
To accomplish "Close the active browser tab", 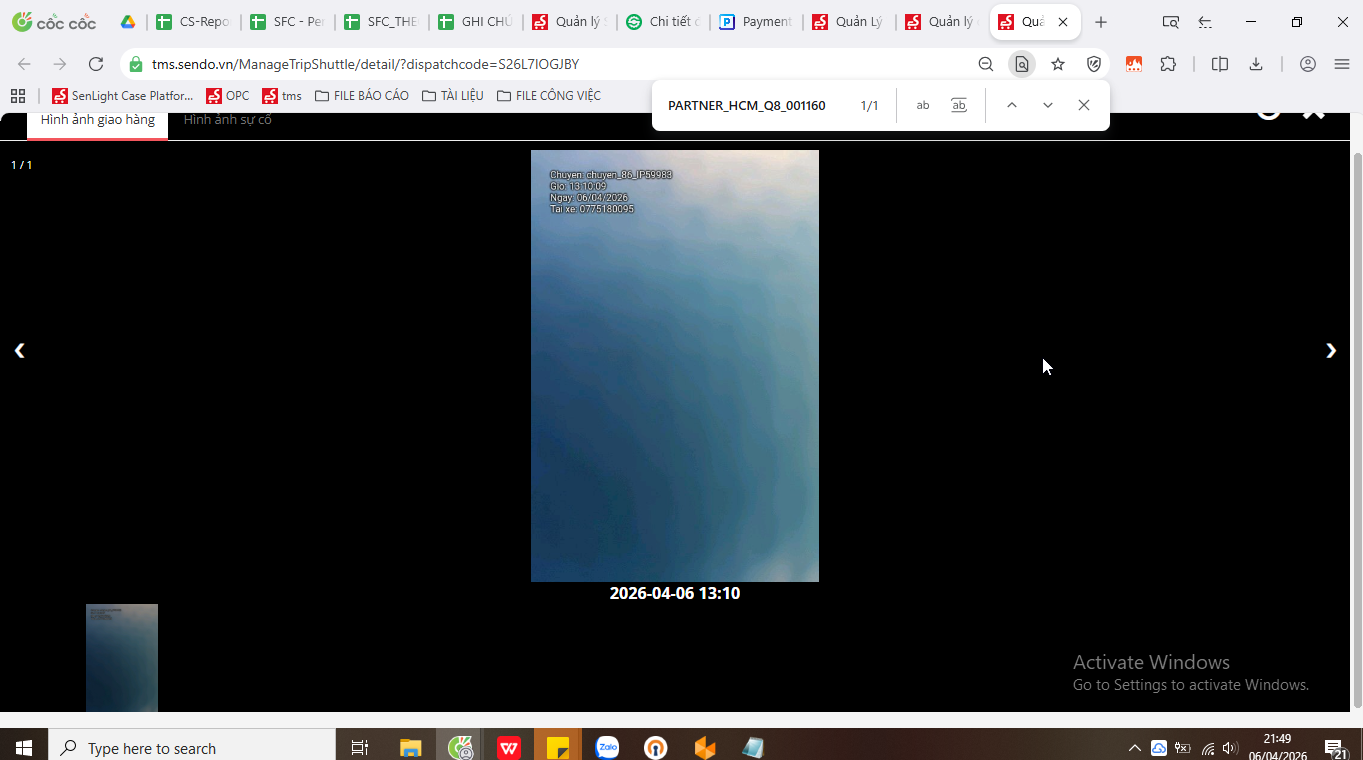I will (x=1062, y=22).
